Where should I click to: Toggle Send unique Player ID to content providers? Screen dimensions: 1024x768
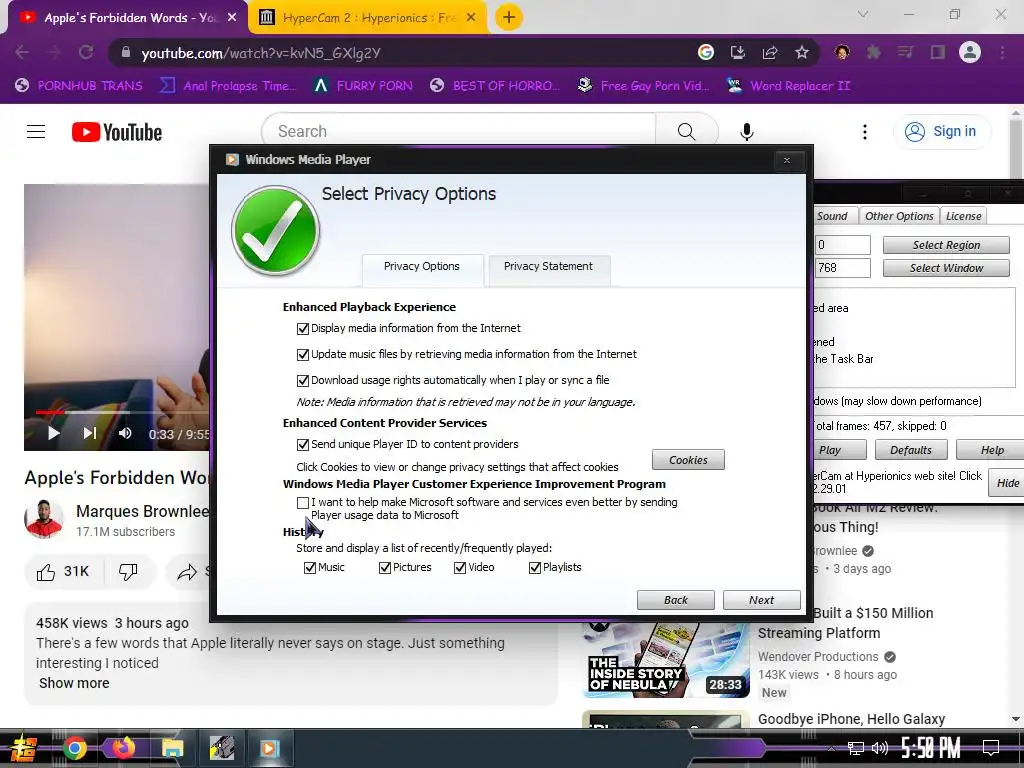[x=302, y=445]
